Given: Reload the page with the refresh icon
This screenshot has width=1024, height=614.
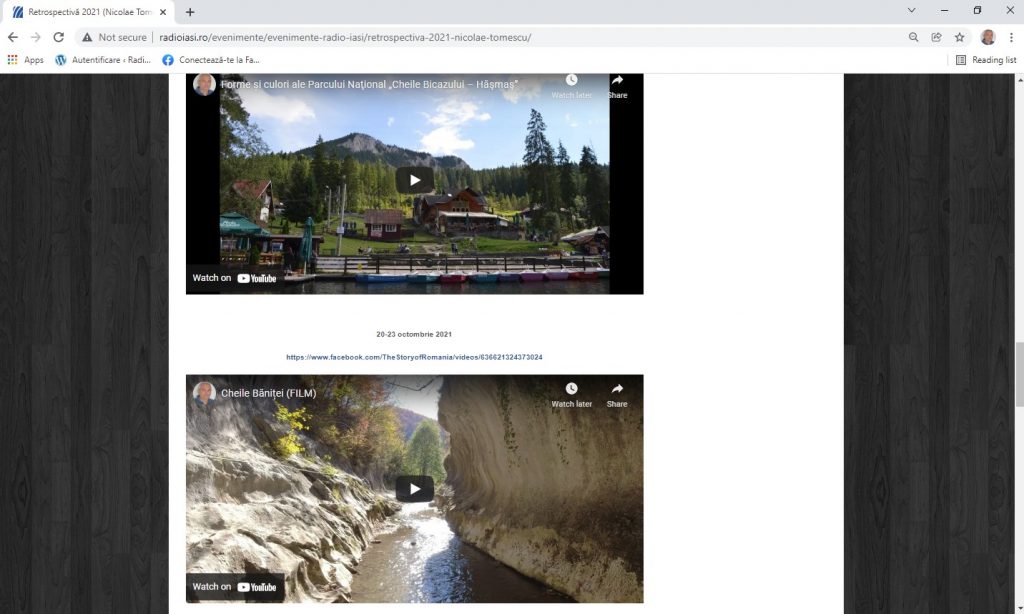Looking at the screenshot, I should 58,37.
